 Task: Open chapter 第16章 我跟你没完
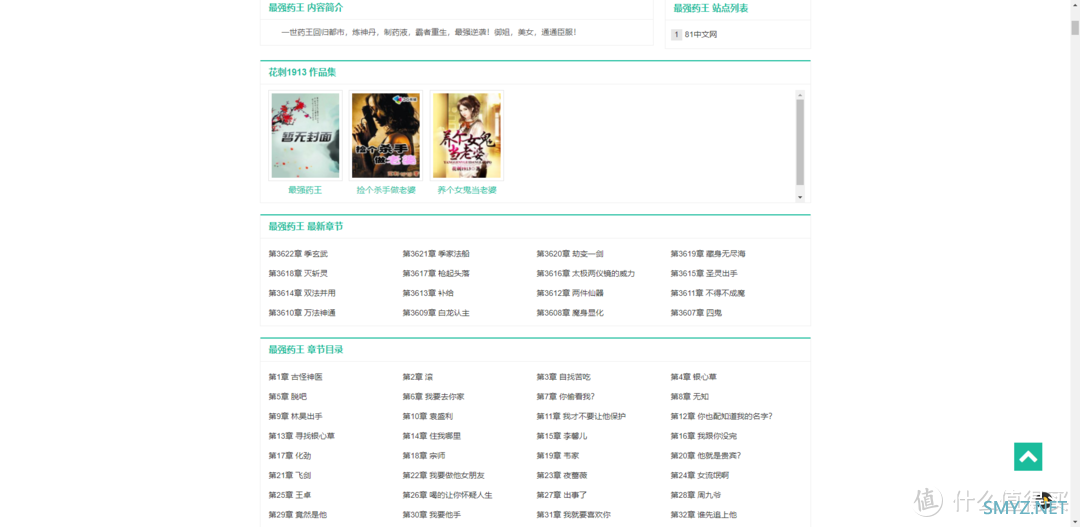tap(704, 436)
